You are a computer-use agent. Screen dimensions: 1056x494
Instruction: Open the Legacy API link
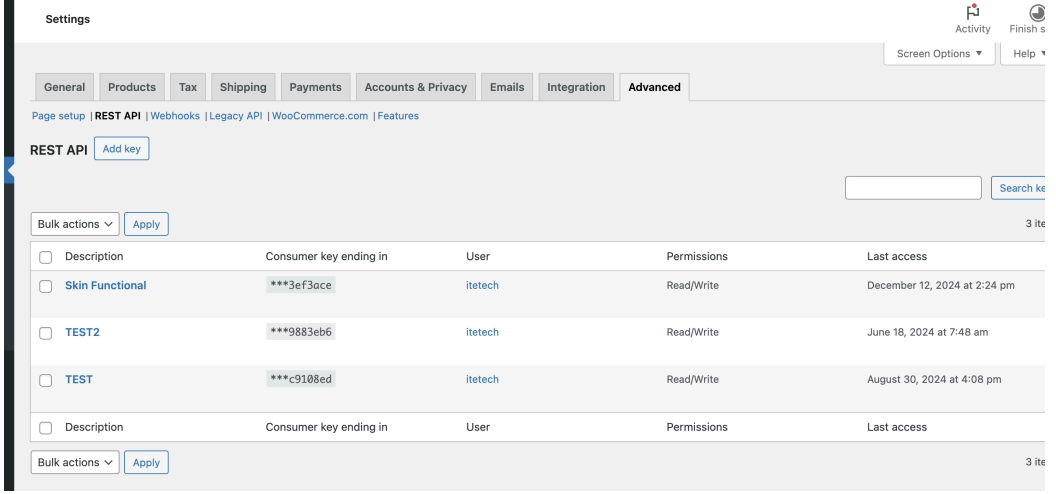coord(236,116)
